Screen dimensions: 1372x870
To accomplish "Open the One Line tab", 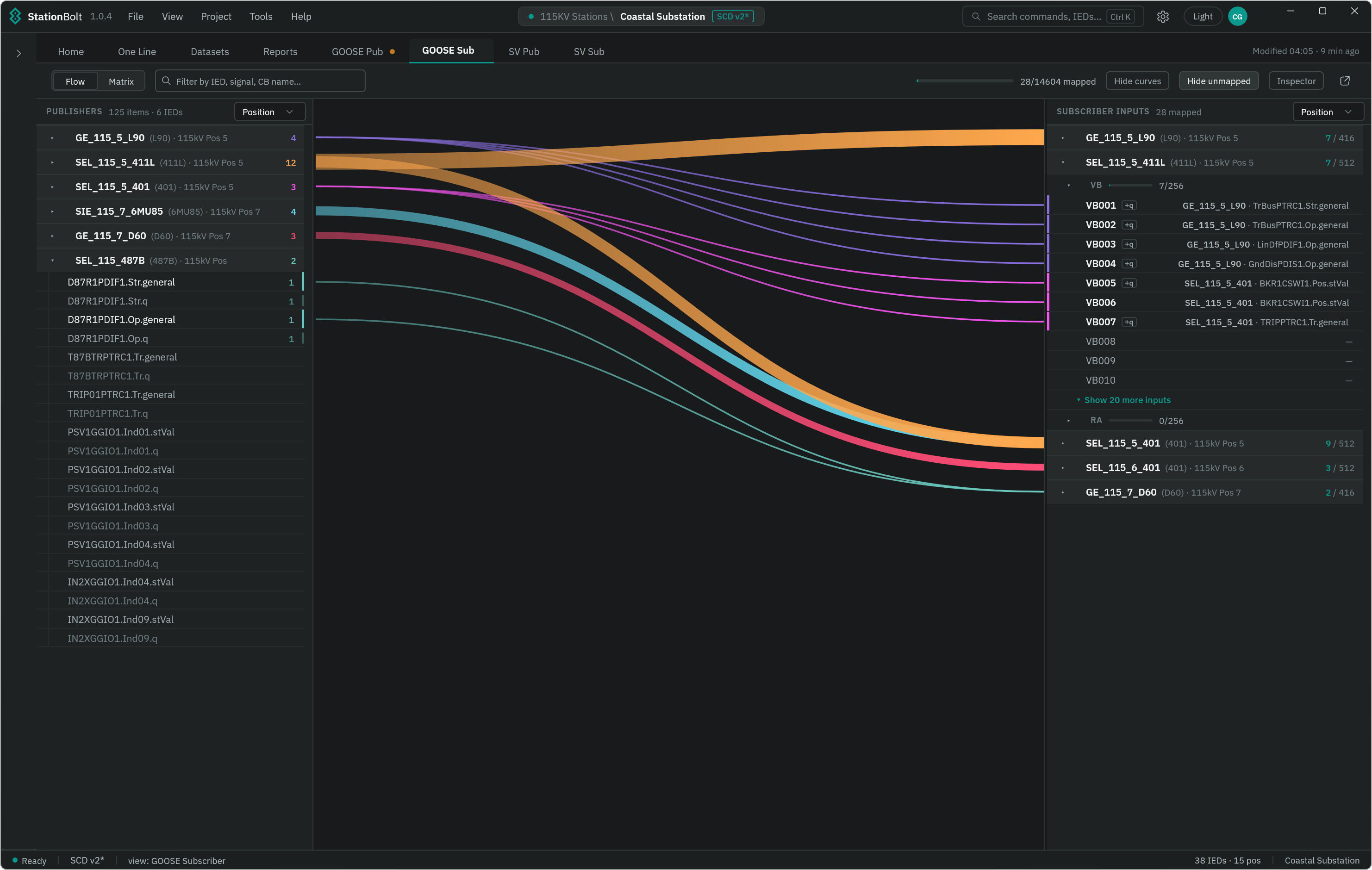I will tap(137, 51).
